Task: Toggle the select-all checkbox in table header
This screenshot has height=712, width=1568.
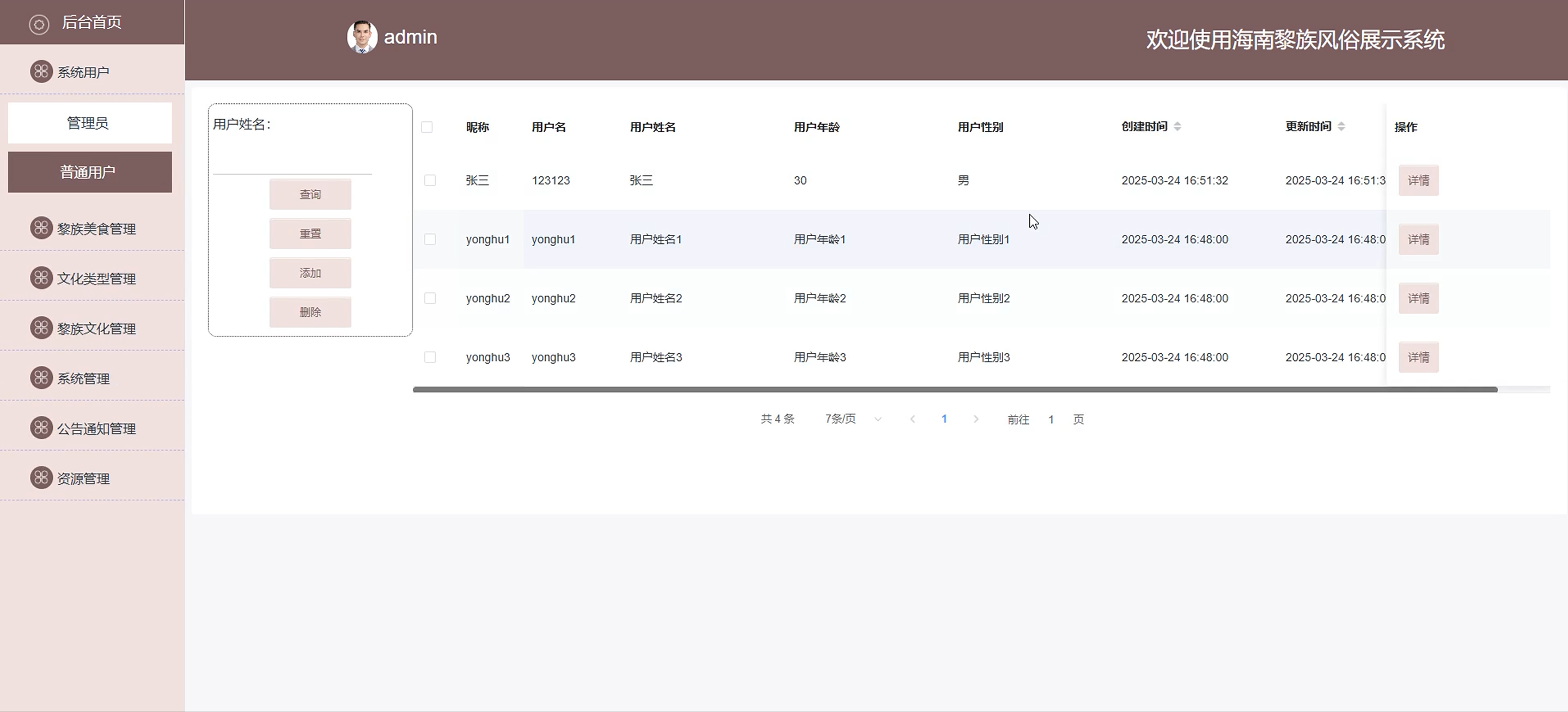Action: [426, 127]
